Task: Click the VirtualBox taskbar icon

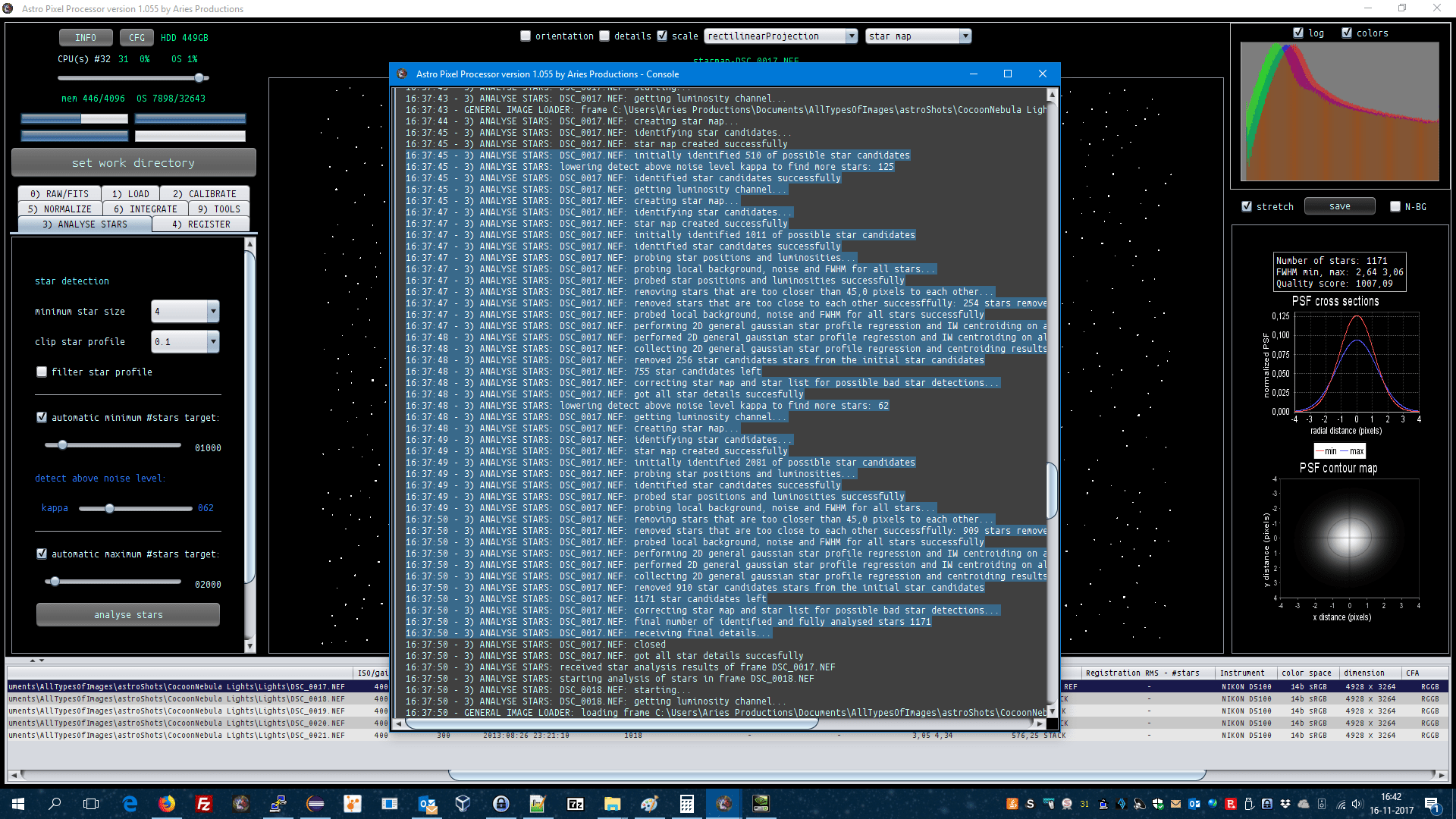Action: click(463, 804)
